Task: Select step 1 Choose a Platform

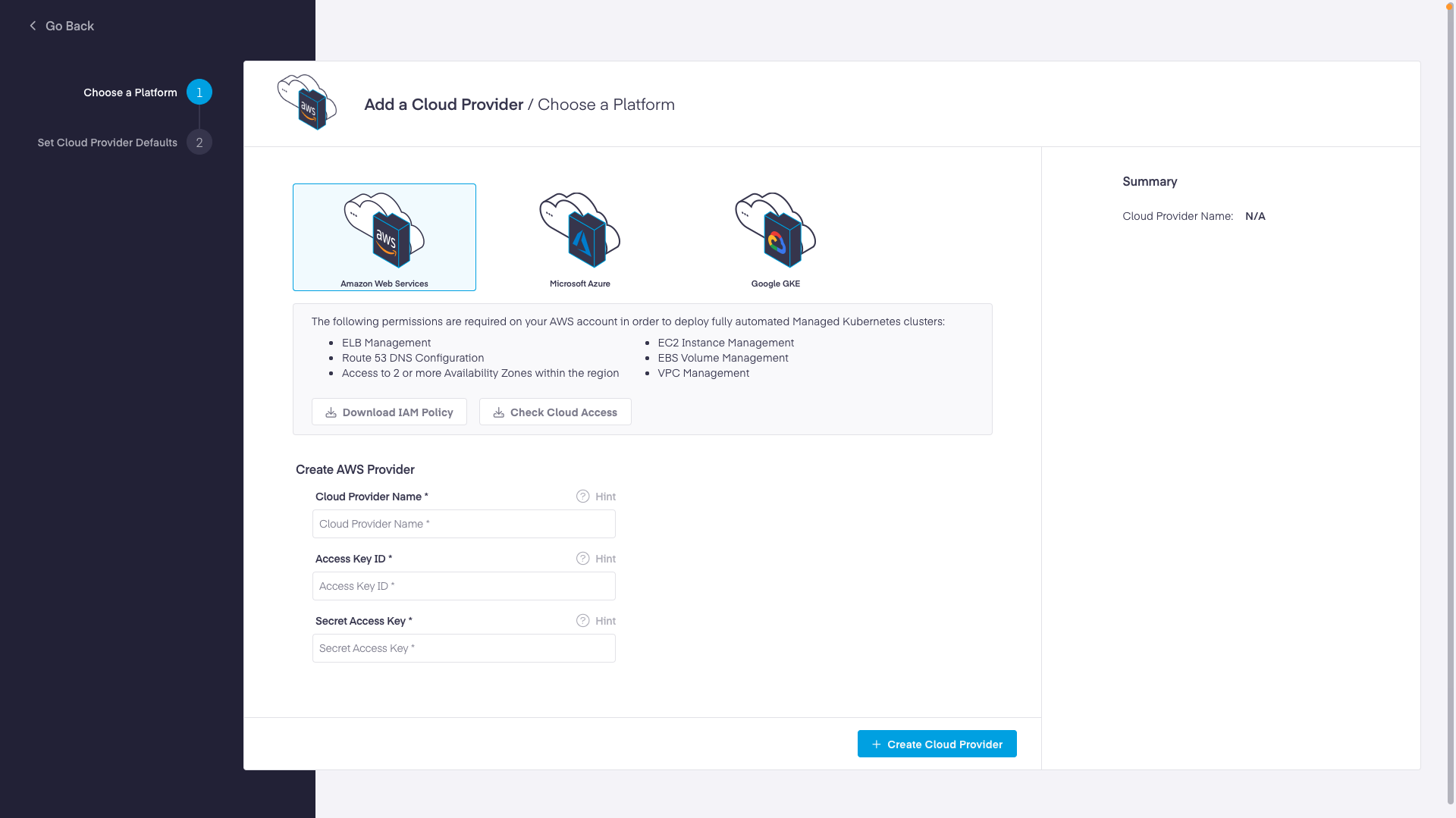Action: [x=199, y=92]
